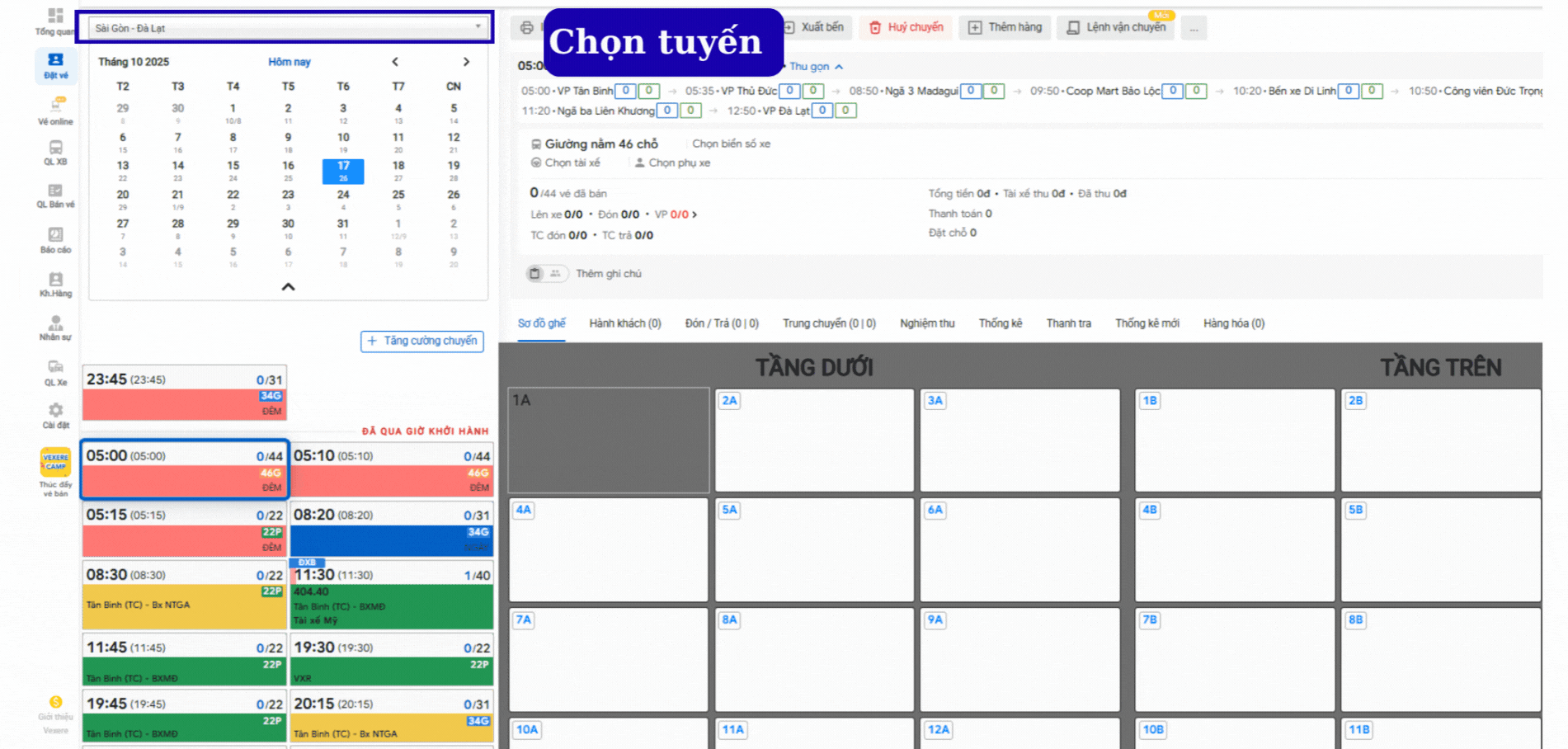Switch to the Hành khách (0) tab

pyautogui.click(x=624, y=323)
